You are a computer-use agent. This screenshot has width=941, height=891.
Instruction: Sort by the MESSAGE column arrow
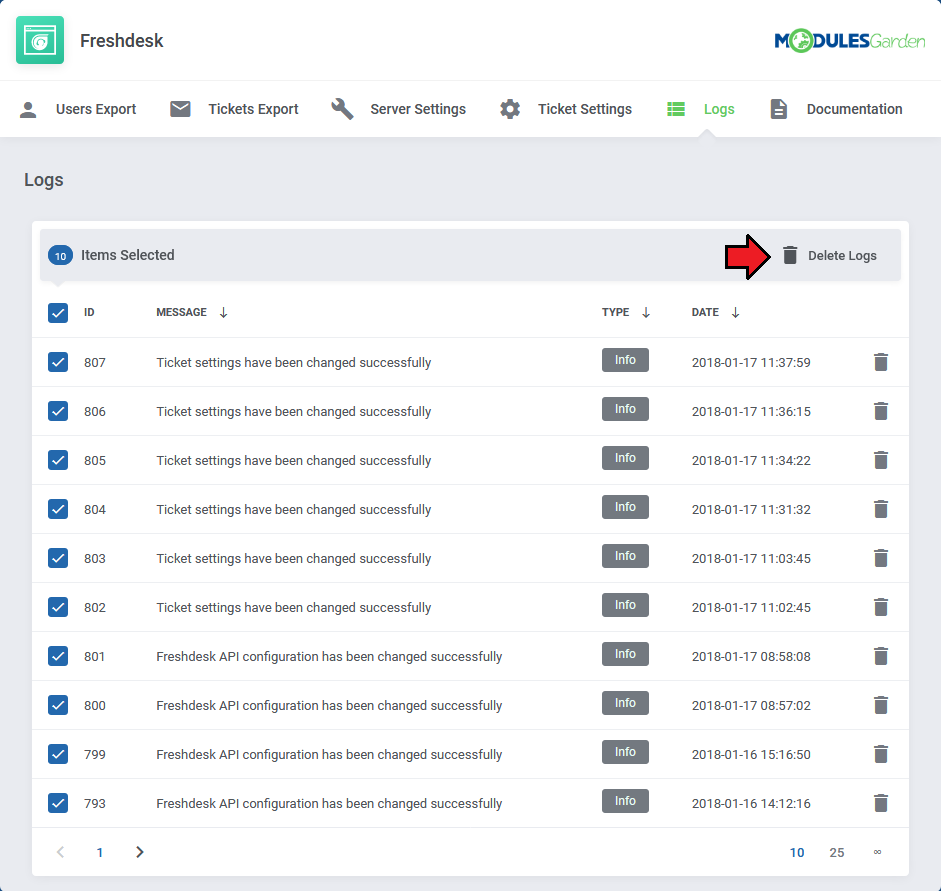223,313
